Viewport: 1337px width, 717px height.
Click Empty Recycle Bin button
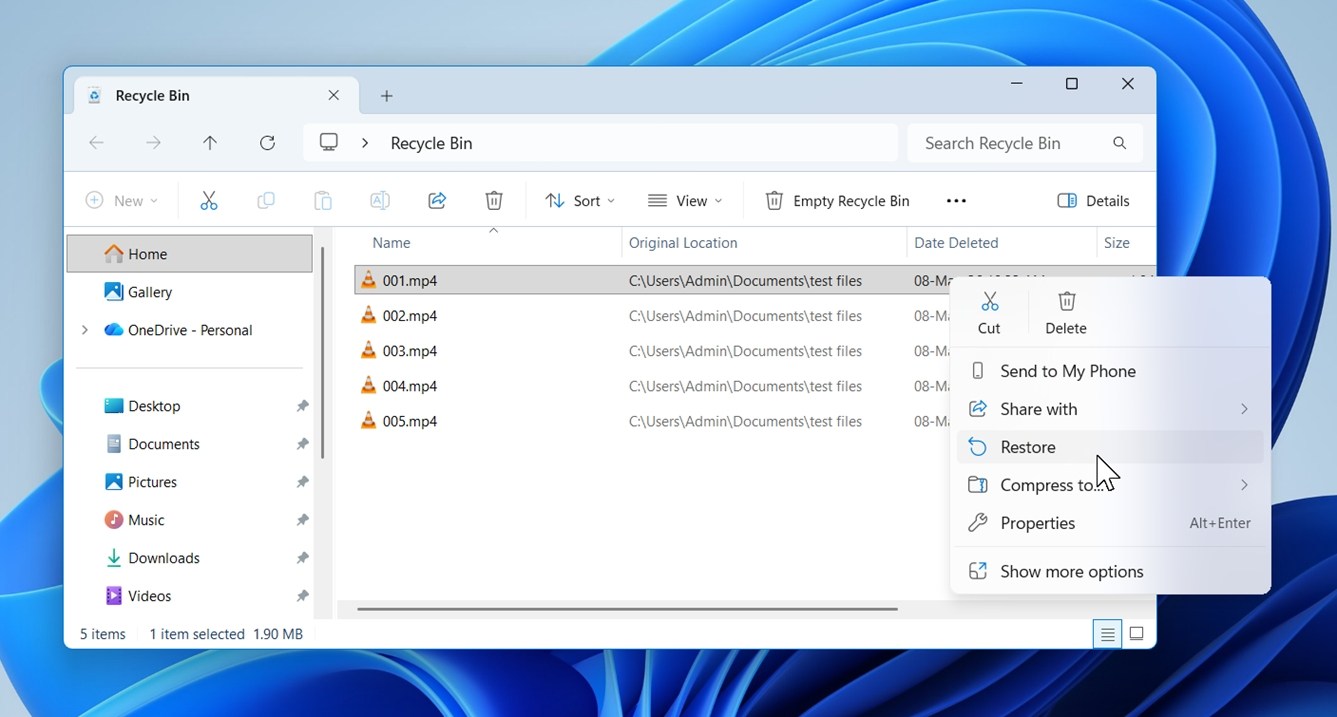838,201
